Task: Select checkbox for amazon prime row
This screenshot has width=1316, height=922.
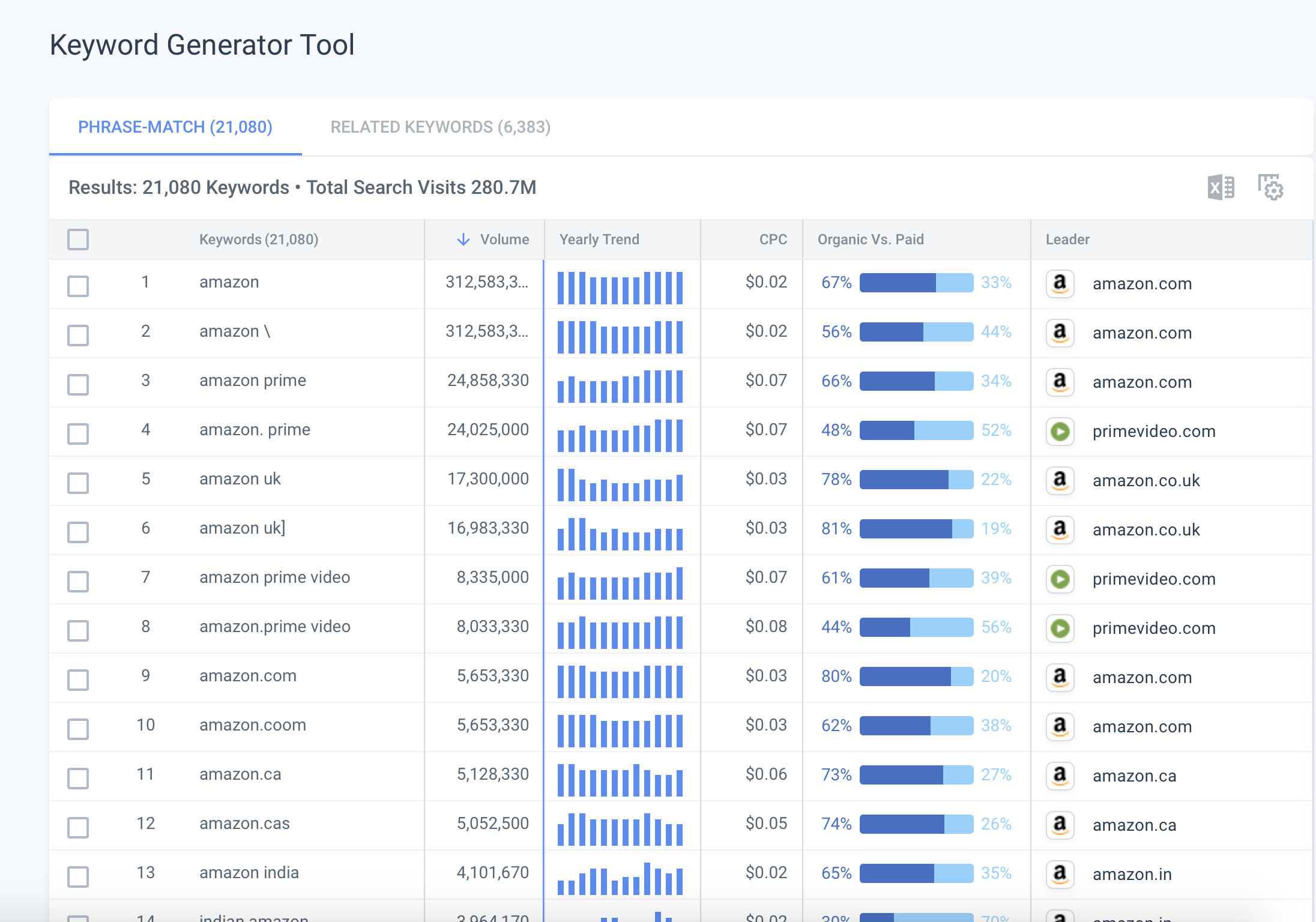Action: click(78, 384)
